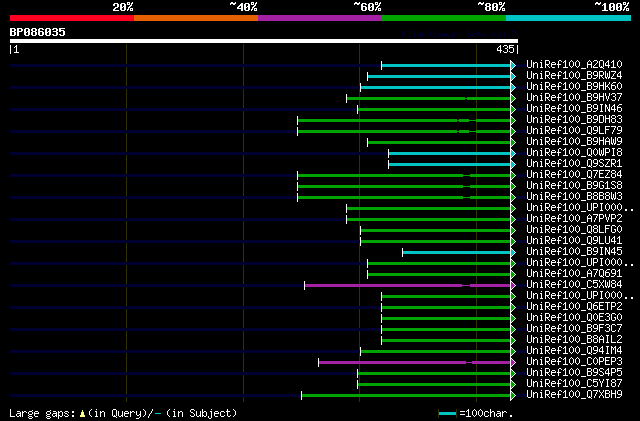
Task: Select the UniRef100_A7Q691 label
Action: 574,274
